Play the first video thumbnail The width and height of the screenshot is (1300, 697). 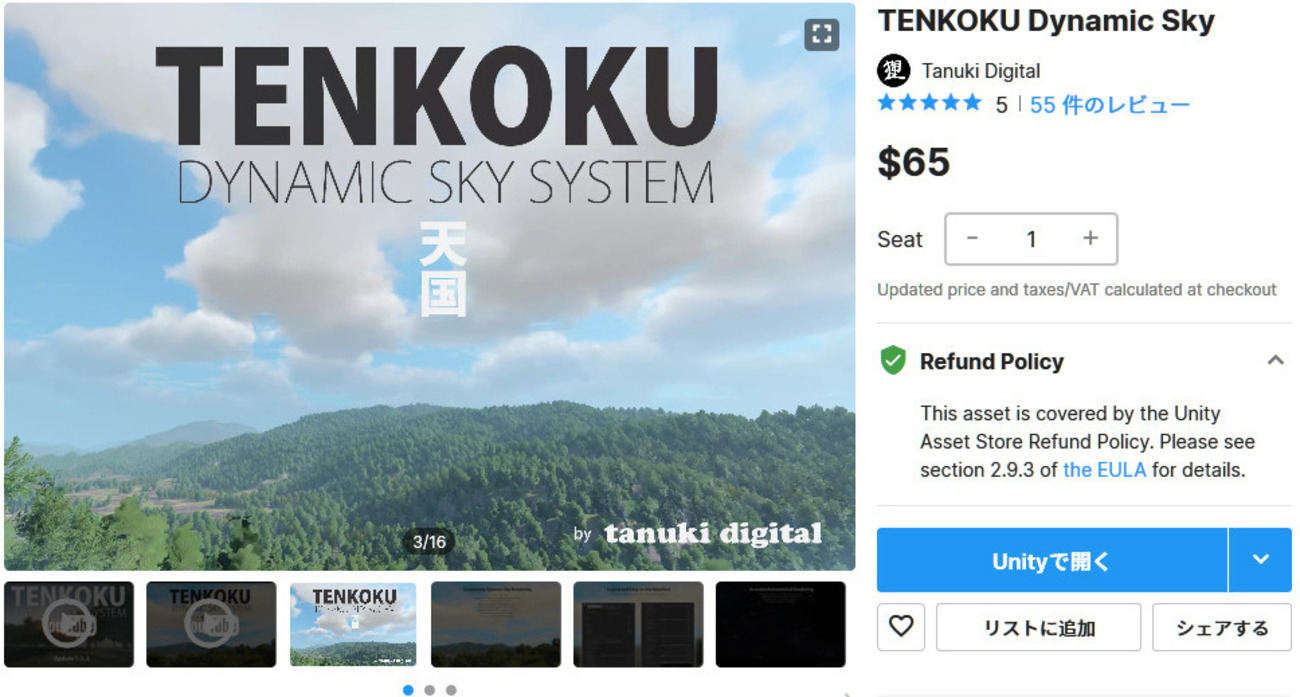coord(69,624)
